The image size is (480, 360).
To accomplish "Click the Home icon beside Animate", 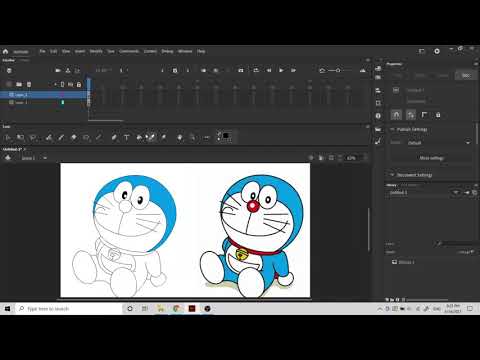I will (x=5, y=51).
